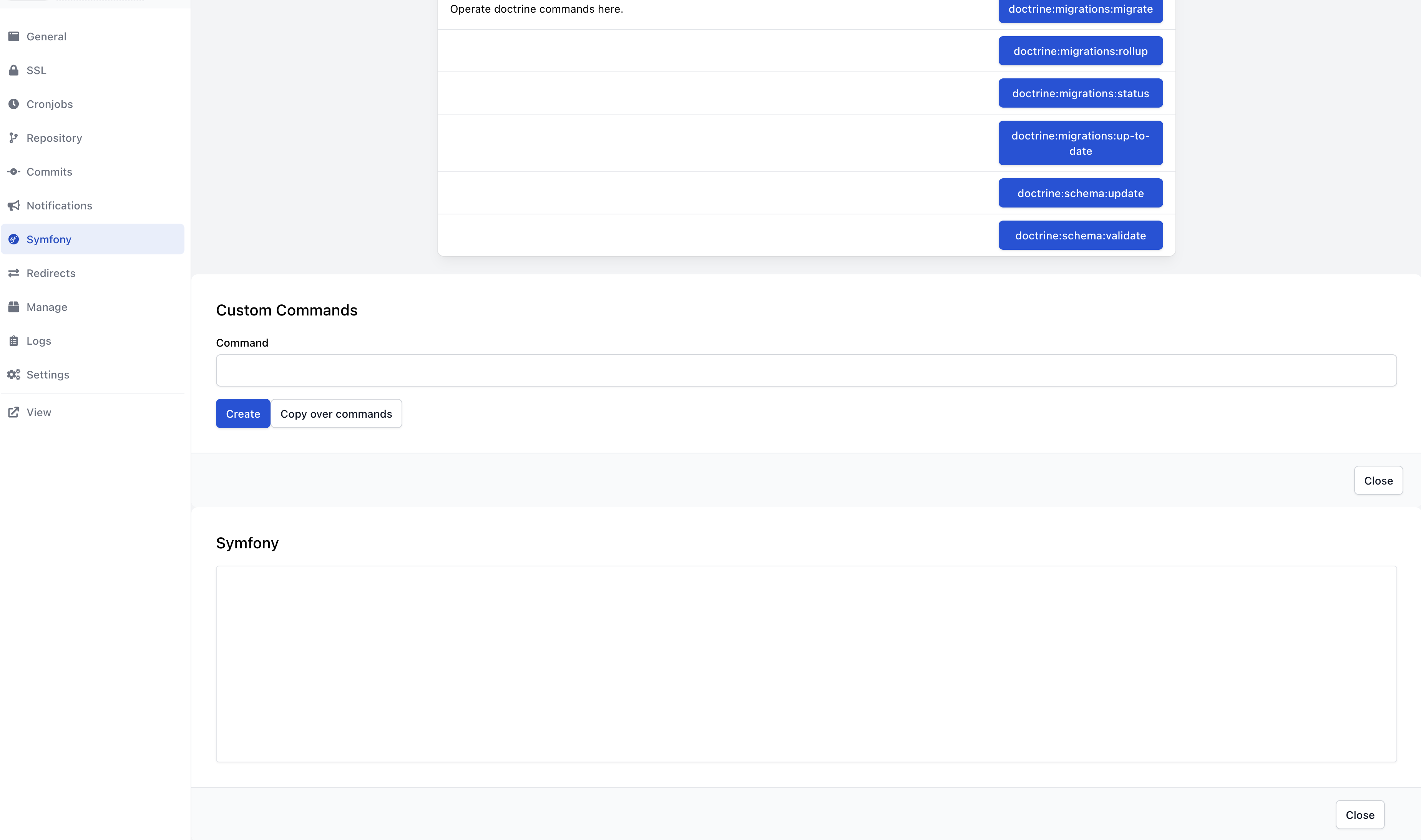The height and width of the screenshot is (840, 1421).
Task: Click the Custom Commands heading
Action: tap(287, 310)
